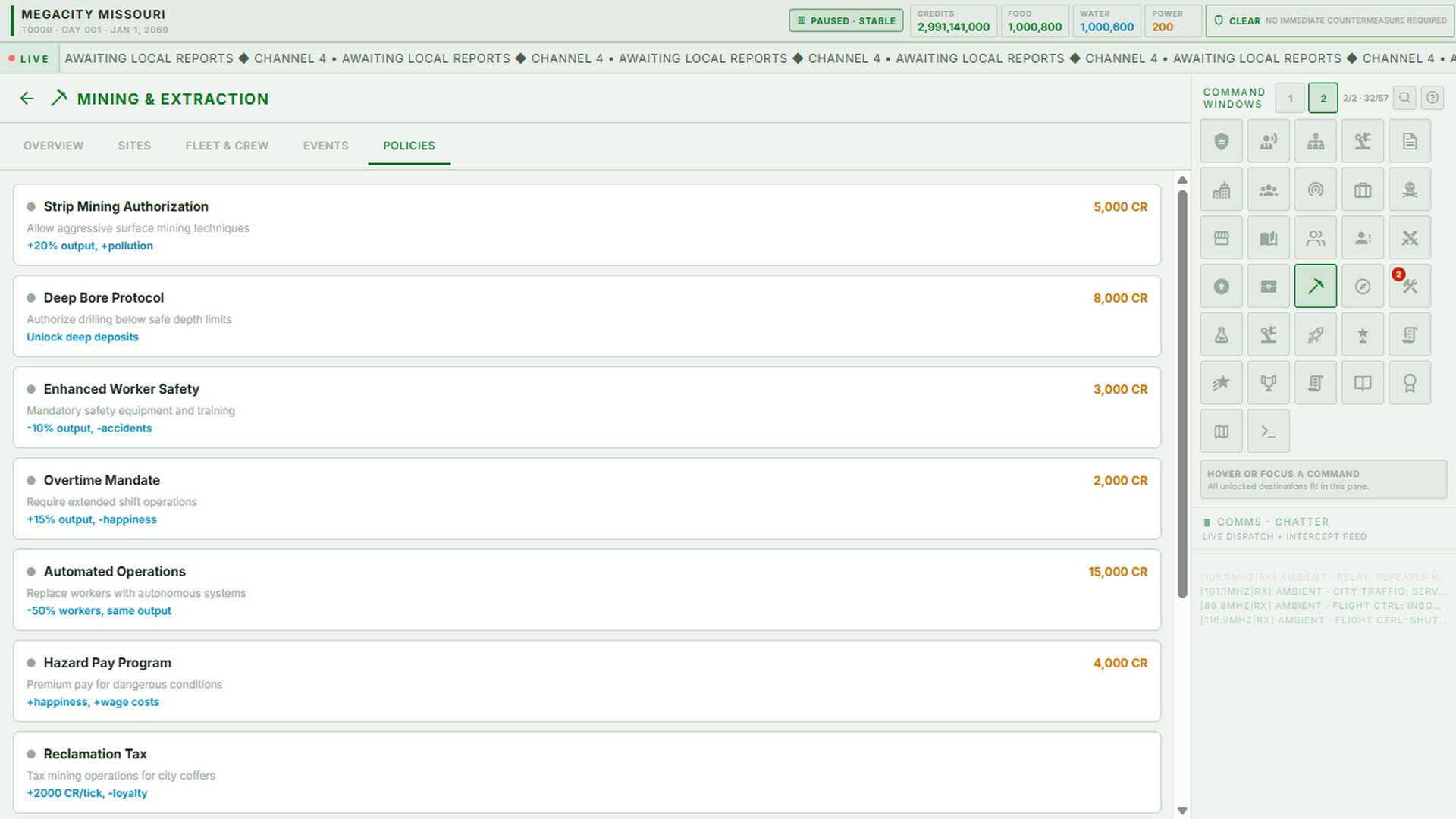
Task: Switch to the Overview tab
Action: [x=53, y=146]
